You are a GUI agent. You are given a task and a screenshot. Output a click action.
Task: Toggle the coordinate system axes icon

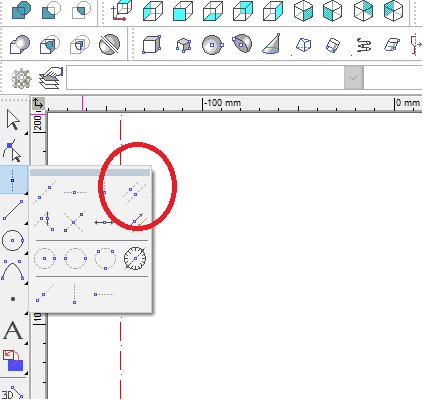[x=122, y=11]
